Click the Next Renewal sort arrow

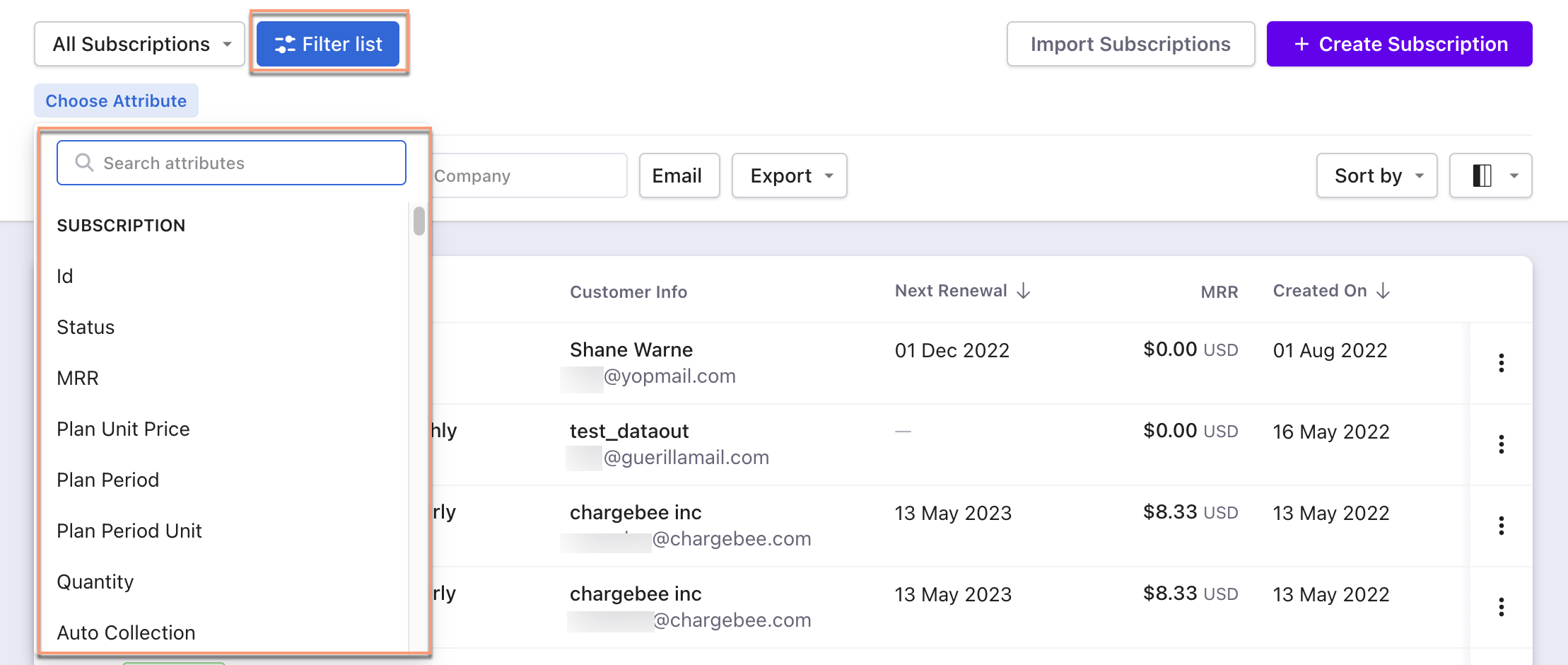[x=1024, y=291]
